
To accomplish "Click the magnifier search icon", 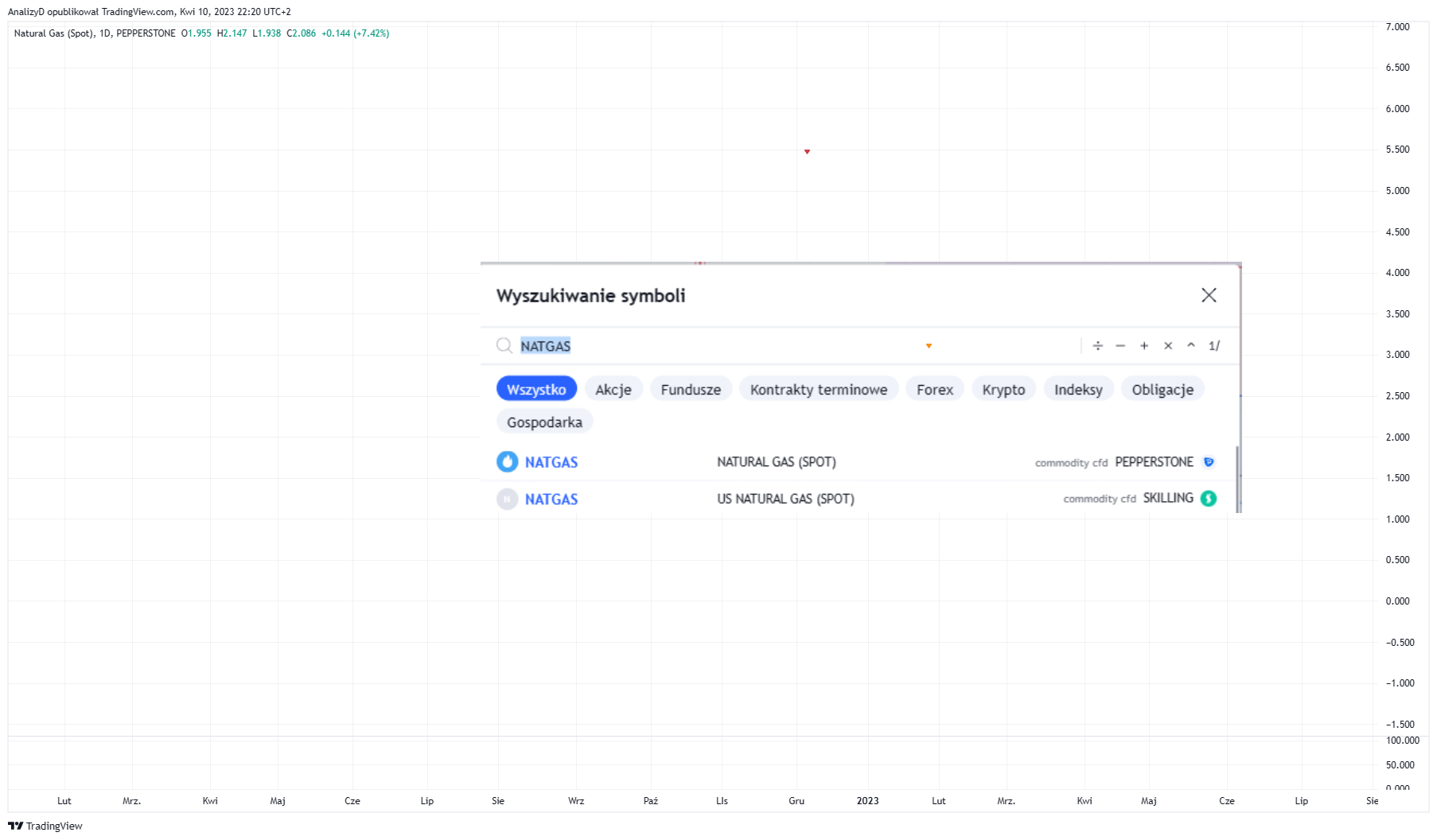I will click(504, 345).
